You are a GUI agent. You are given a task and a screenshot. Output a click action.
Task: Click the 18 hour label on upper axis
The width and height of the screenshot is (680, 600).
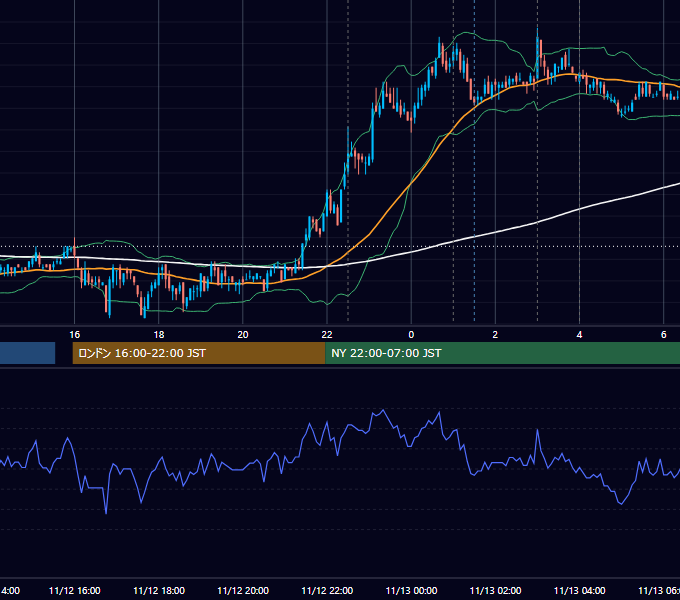pos(159,335)
